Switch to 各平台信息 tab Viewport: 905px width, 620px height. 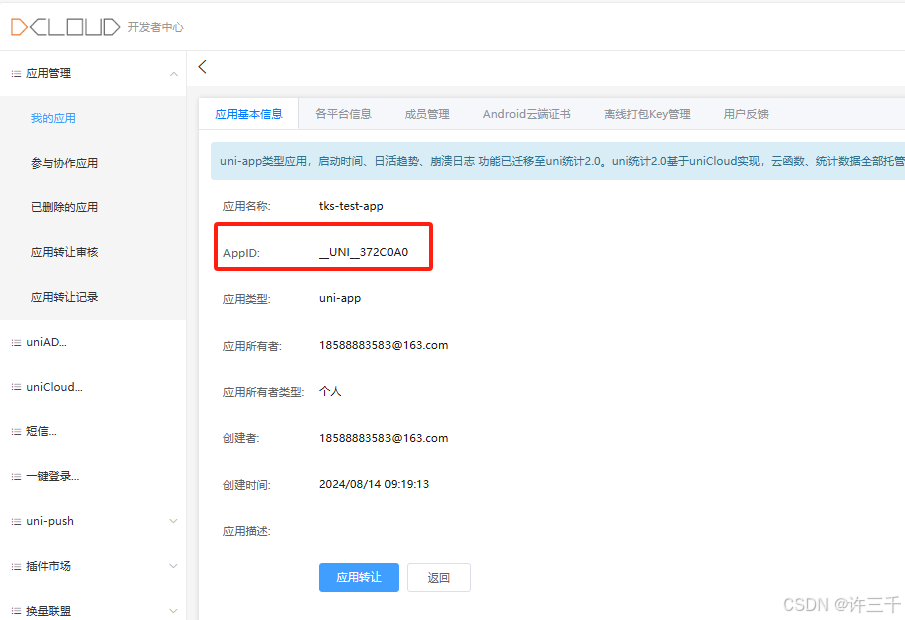click(343, 114)
